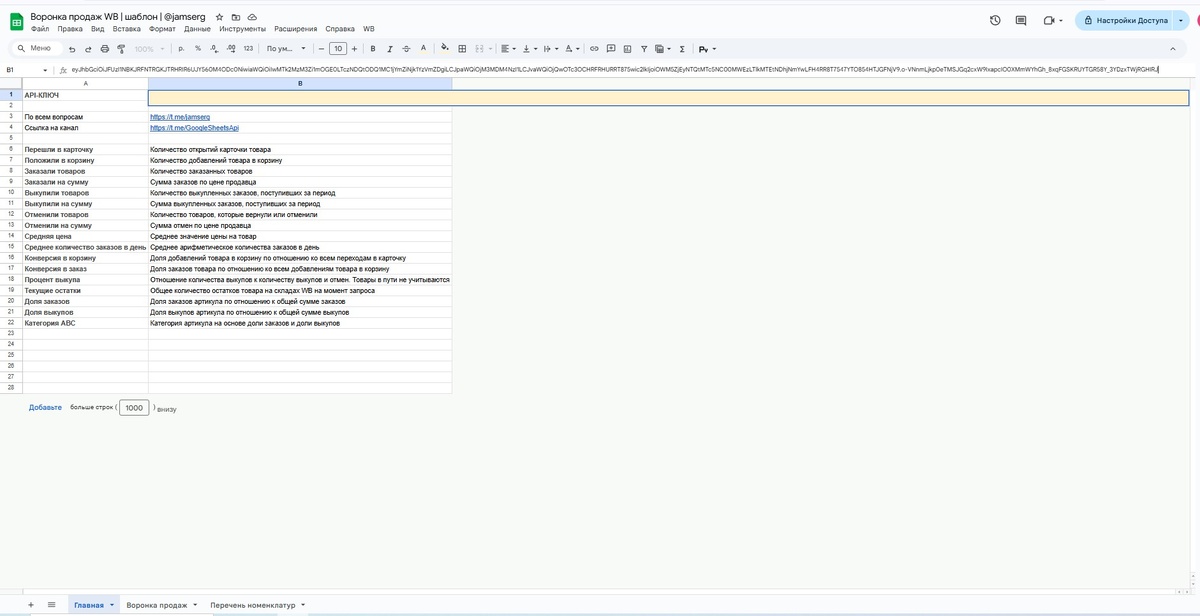Format cell as percent
This screenshot has width=1200, height=616.
[x=197, y=48]
